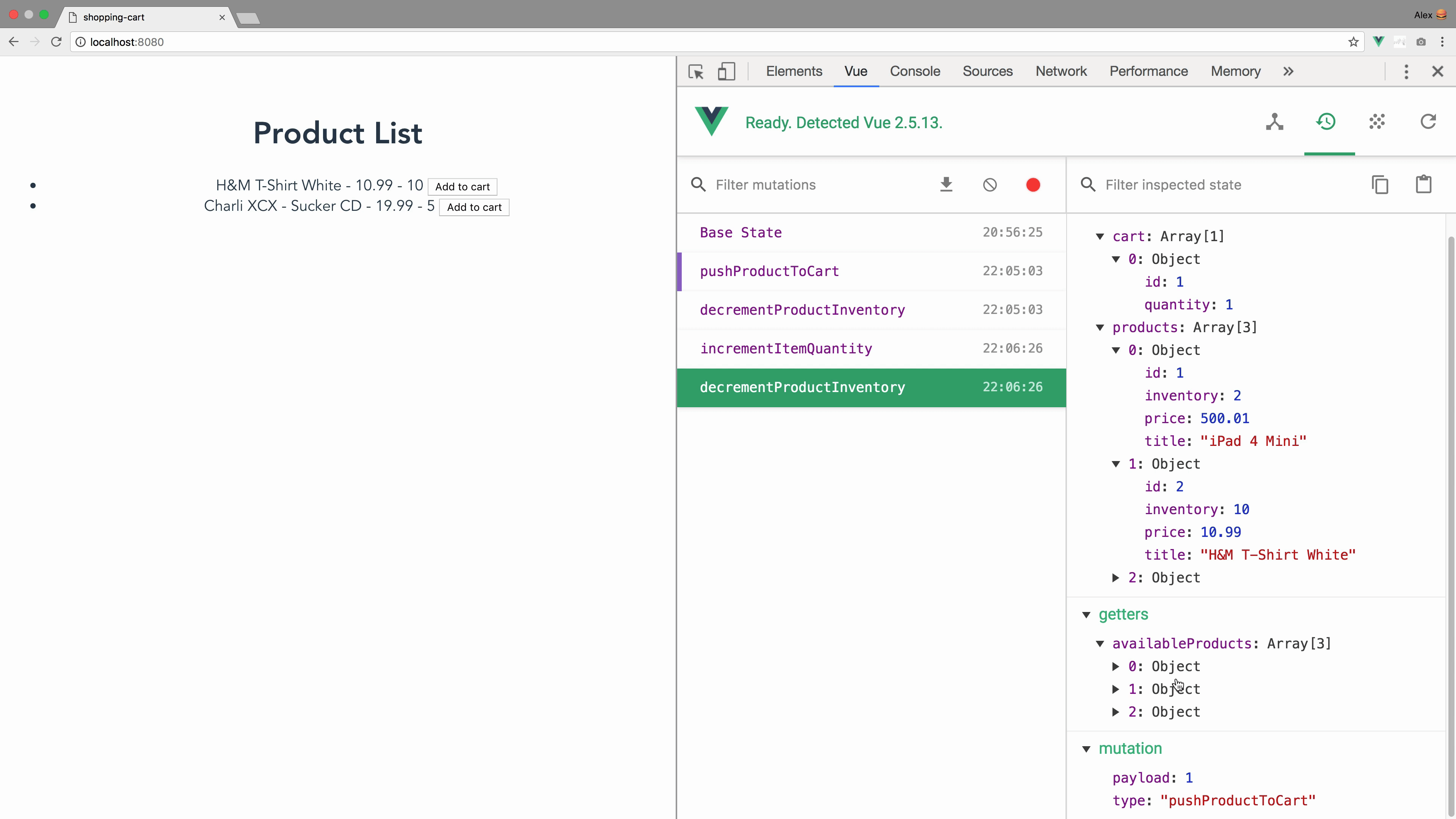Show more DevTools tabs chevron
Screen dimensions: 1456x819
click(x=1288, y=72)
